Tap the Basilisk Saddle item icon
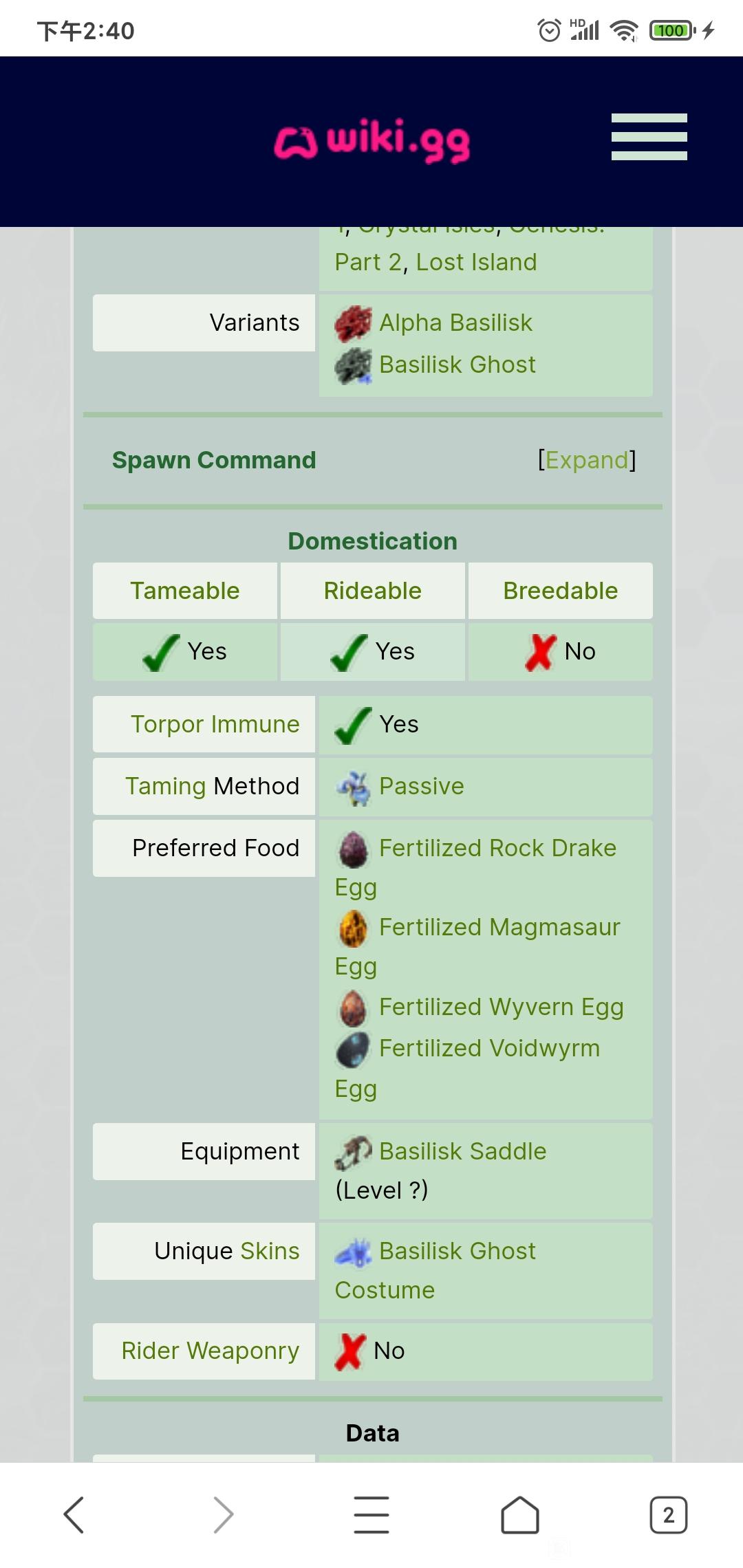 pos(353,1153)
